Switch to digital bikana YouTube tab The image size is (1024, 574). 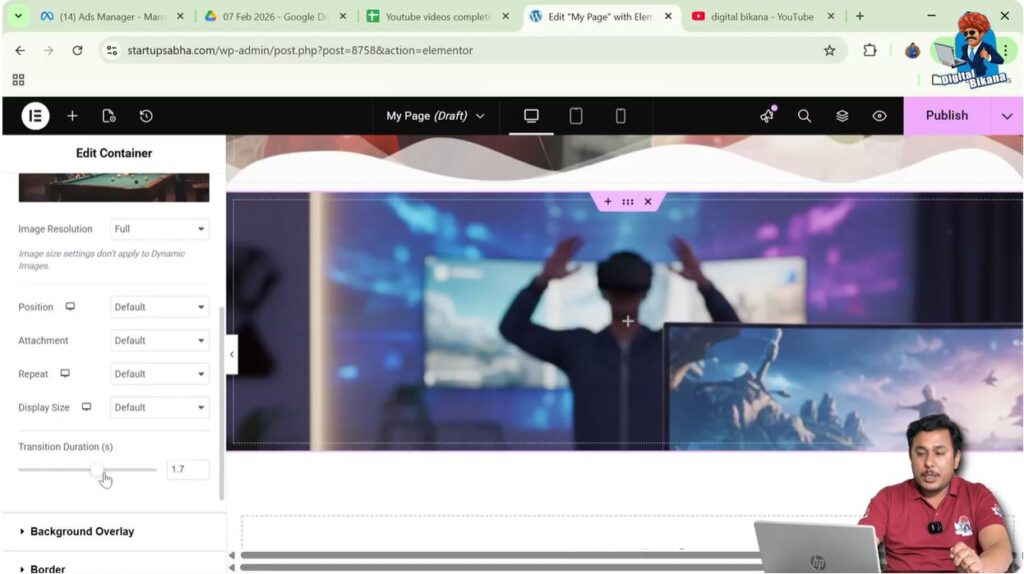pos(760,17)
